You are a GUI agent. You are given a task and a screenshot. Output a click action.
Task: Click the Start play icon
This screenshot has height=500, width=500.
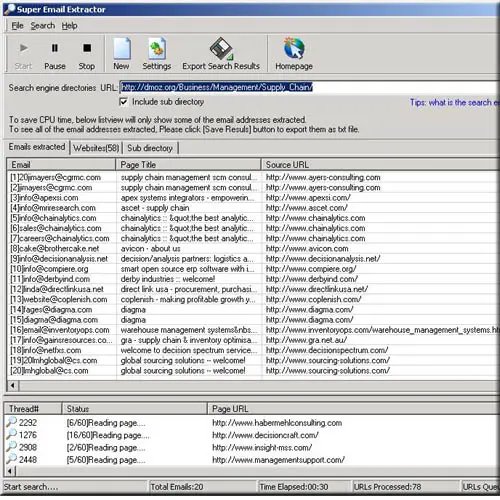(x=23, y=48)
